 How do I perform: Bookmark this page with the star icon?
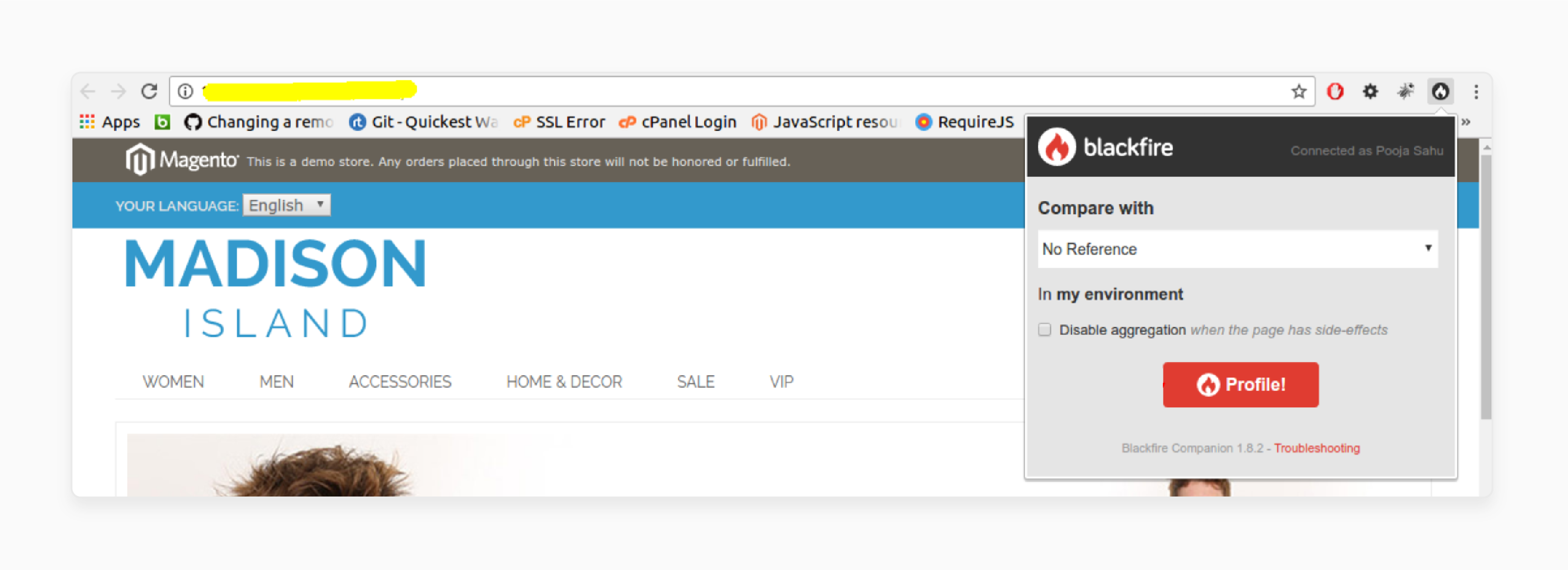[x=1298, y=91]
